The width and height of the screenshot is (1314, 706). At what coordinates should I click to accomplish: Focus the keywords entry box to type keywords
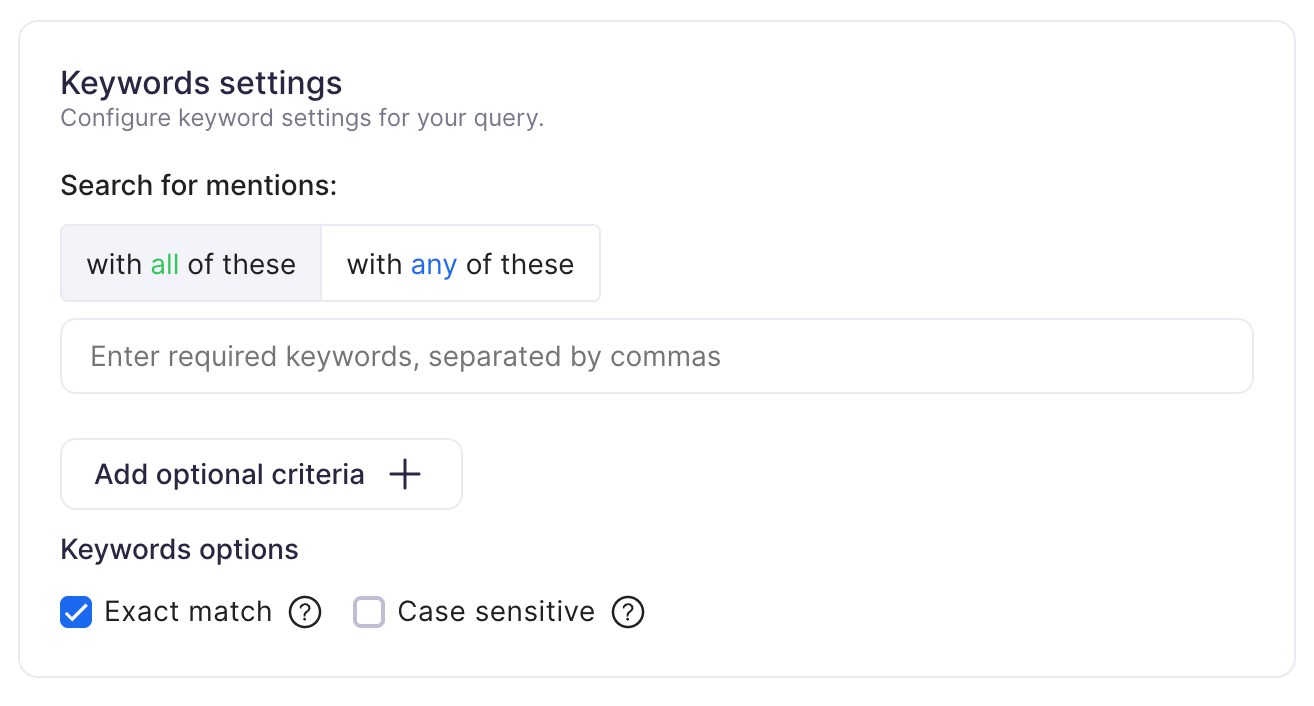pos(657,356)
